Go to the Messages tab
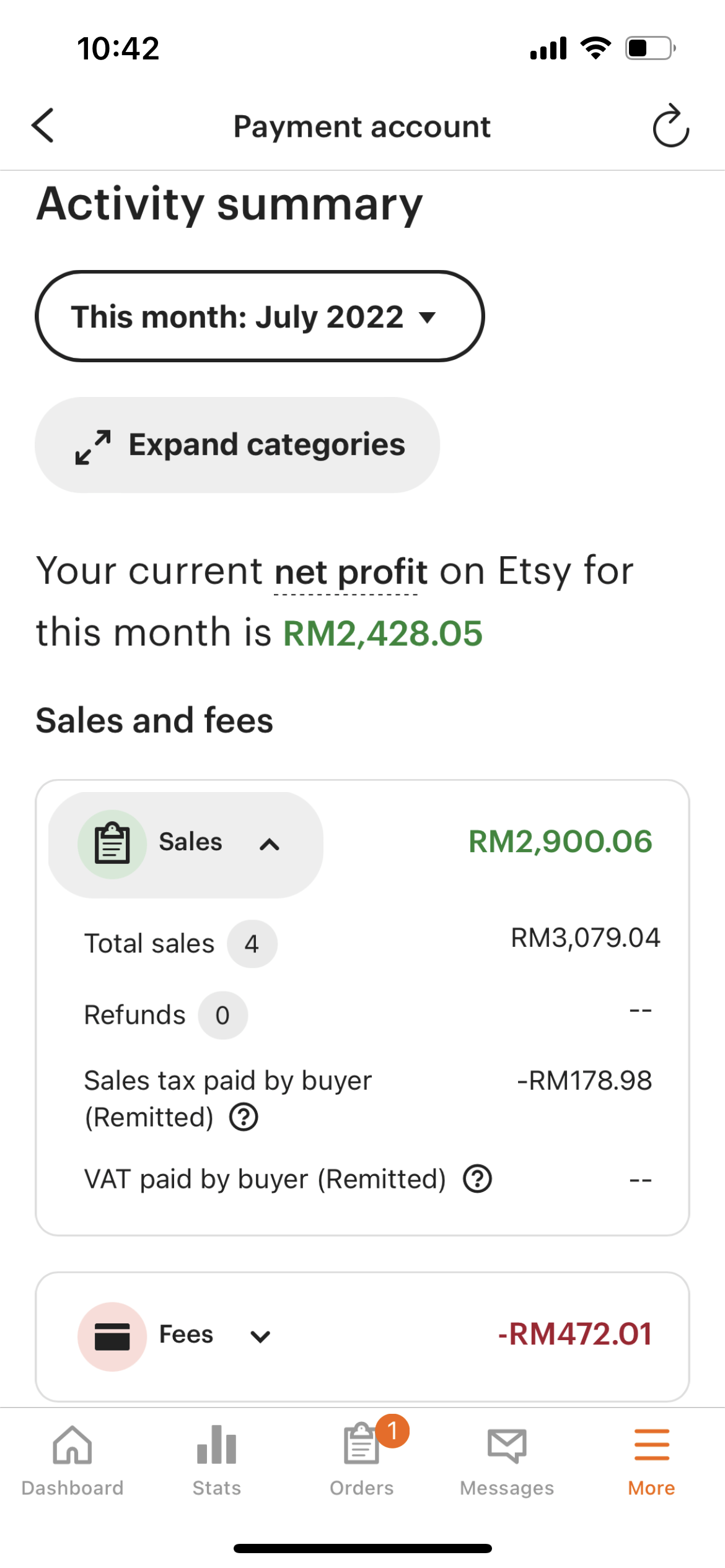725x1568 pixels. point(507,1460)
